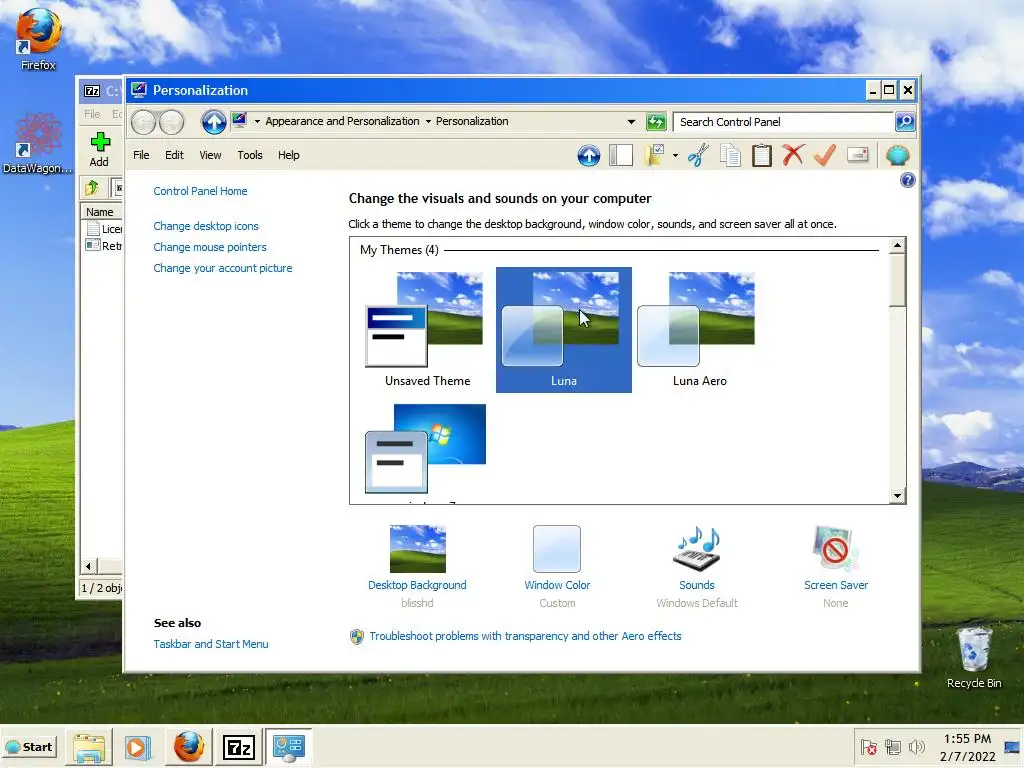Click the Paste clipboard icon

coord(761,155)
